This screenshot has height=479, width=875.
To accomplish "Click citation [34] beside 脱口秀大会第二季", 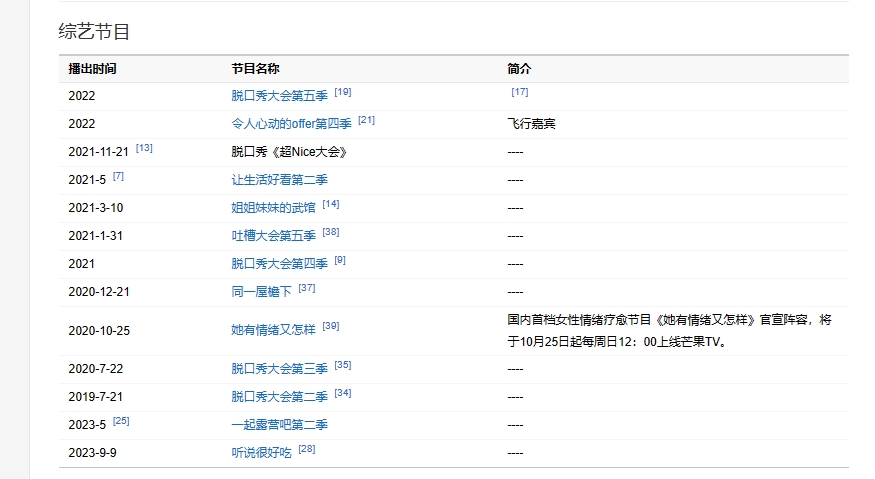I will point(343,392).
